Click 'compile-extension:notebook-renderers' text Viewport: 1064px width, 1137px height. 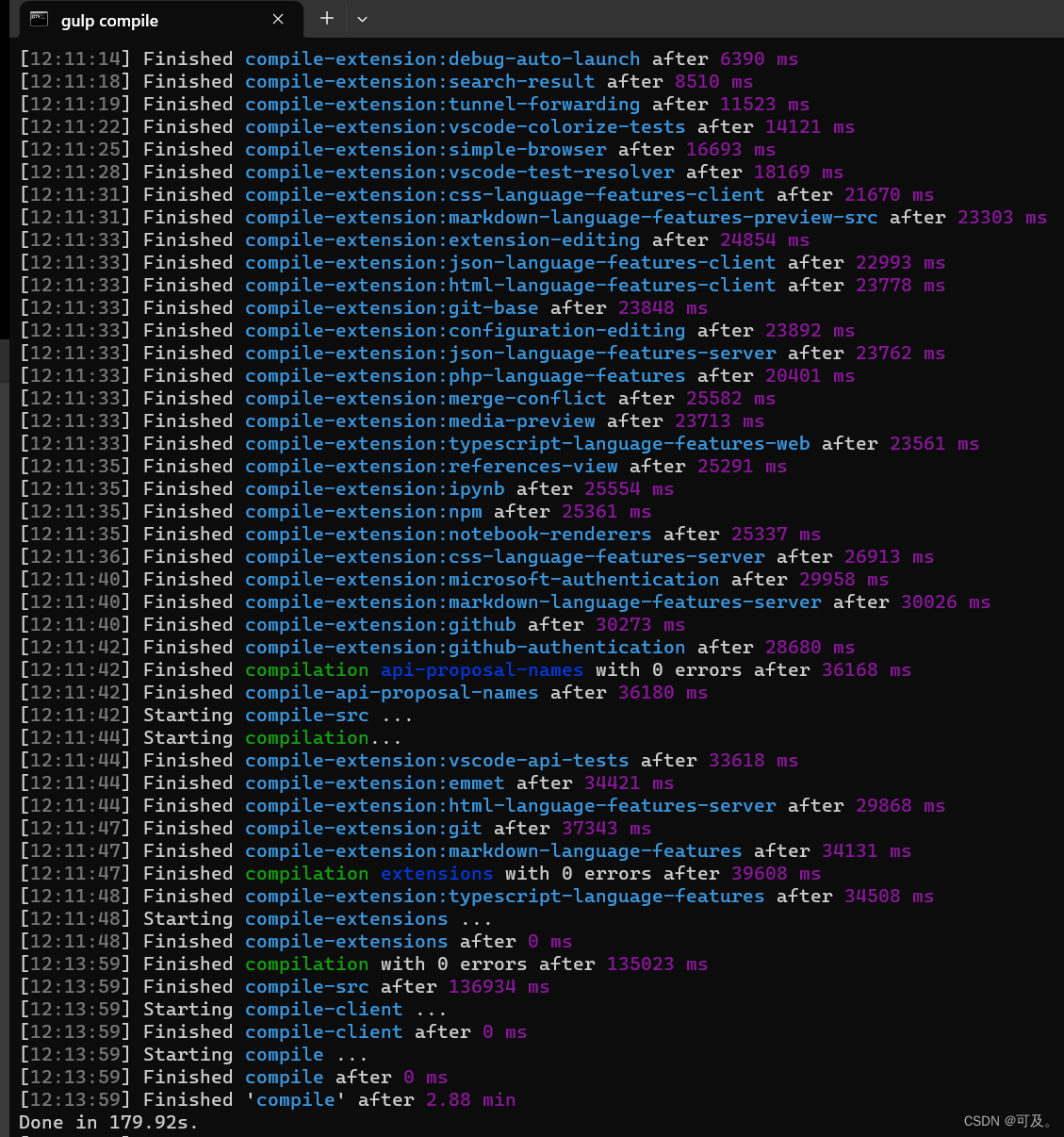[448, 535]
